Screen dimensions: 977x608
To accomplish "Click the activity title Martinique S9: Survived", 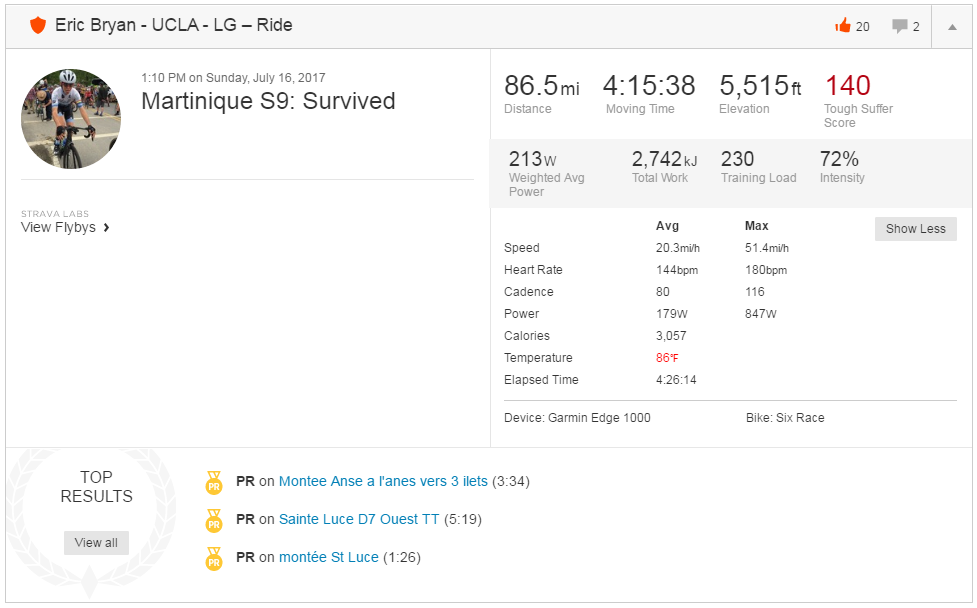I will tap(269, 101).
